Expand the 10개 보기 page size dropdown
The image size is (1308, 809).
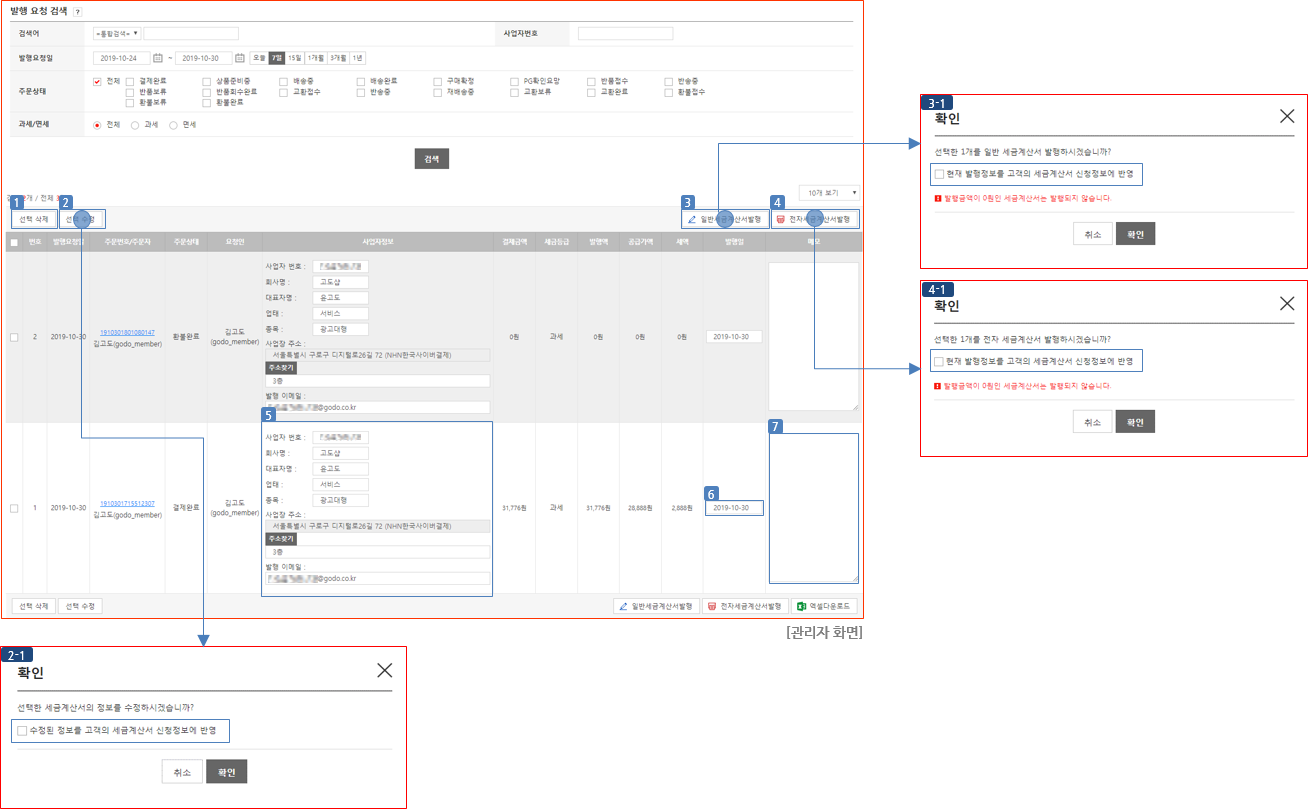pyautogui.click(x=828, y=191)
